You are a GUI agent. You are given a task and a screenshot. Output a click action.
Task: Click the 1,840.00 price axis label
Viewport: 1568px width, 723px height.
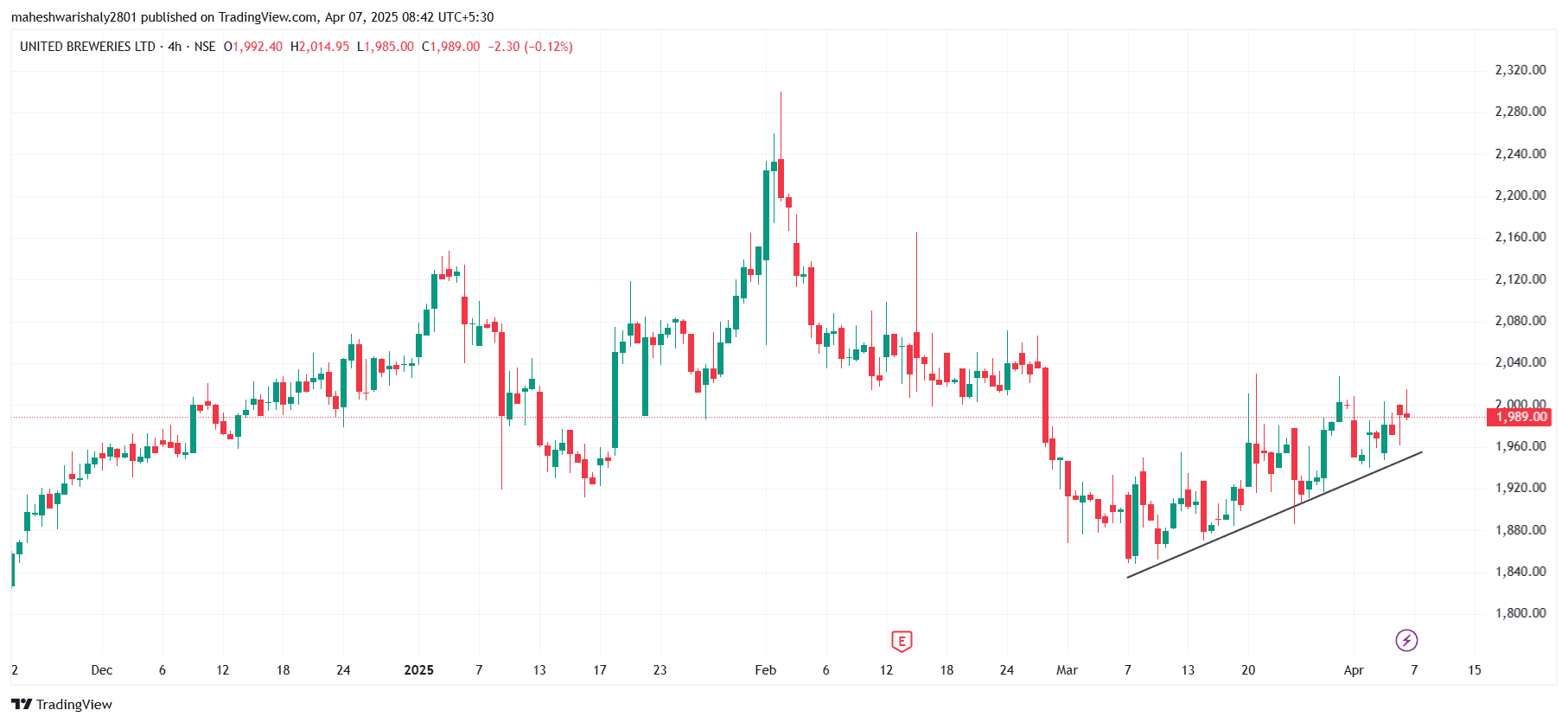[x=1520, y=572]
